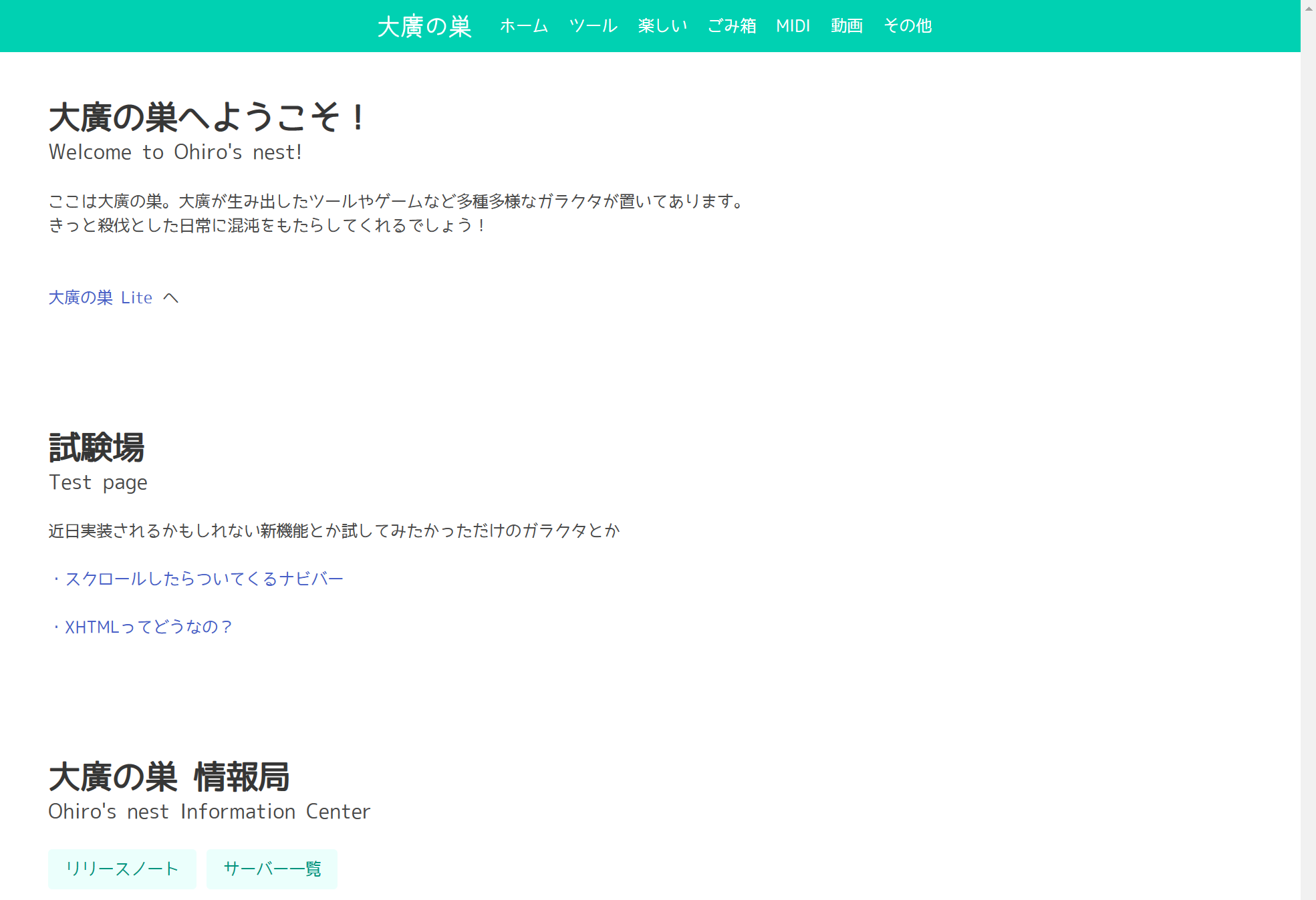The width and height of the screenshot is (1316, 900).
Task: Click the 試験場 heading
Action: (x=96, y=447)
